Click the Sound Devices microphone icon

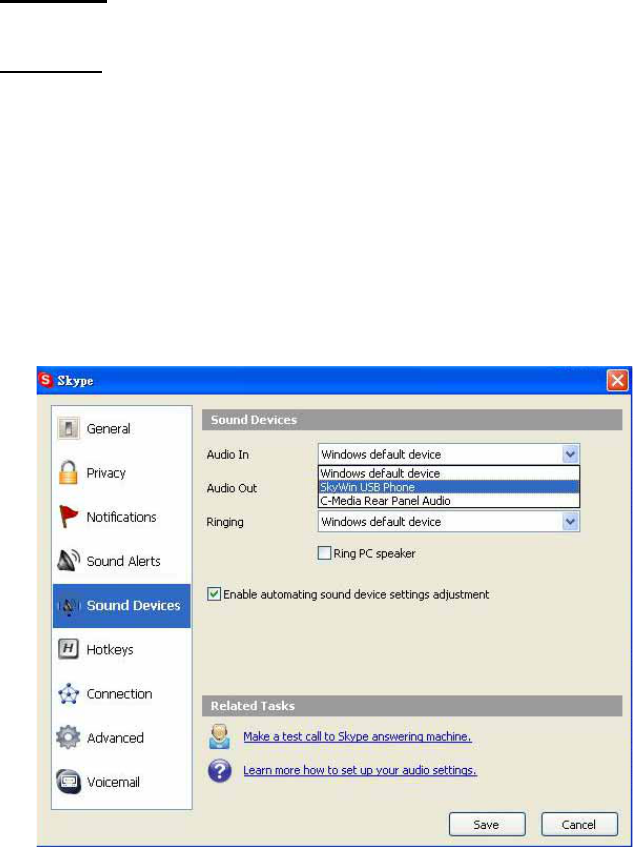[69, 606]
